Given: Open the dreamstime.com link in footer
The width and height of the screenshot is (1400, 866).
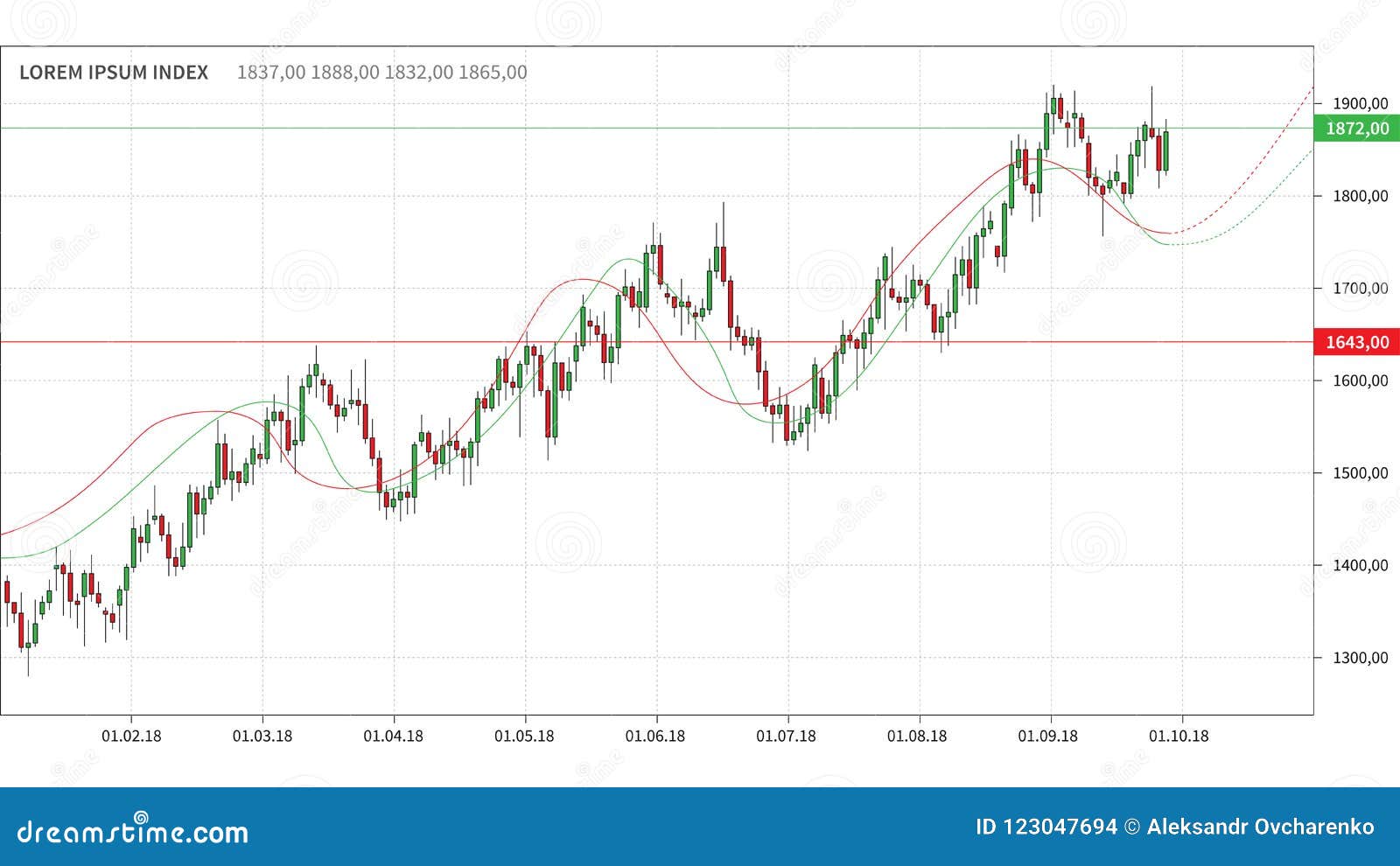Looking at the screenshot, I should pyautogui.click(x=133, y=828).
